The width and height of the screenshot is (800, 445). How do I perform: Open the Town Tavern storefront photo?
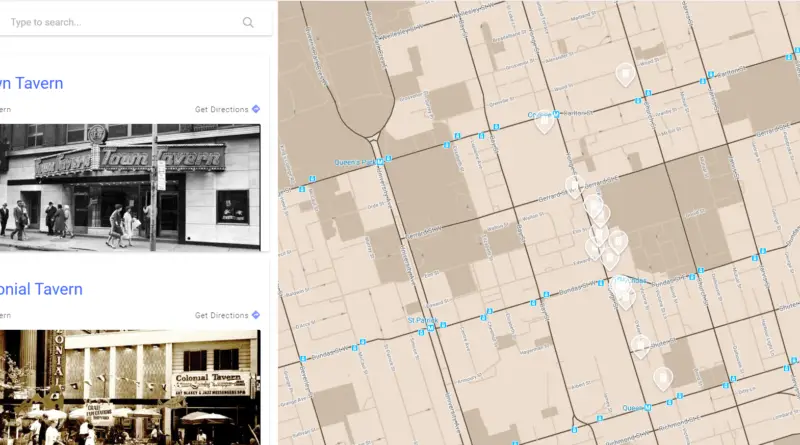[130, 187]
